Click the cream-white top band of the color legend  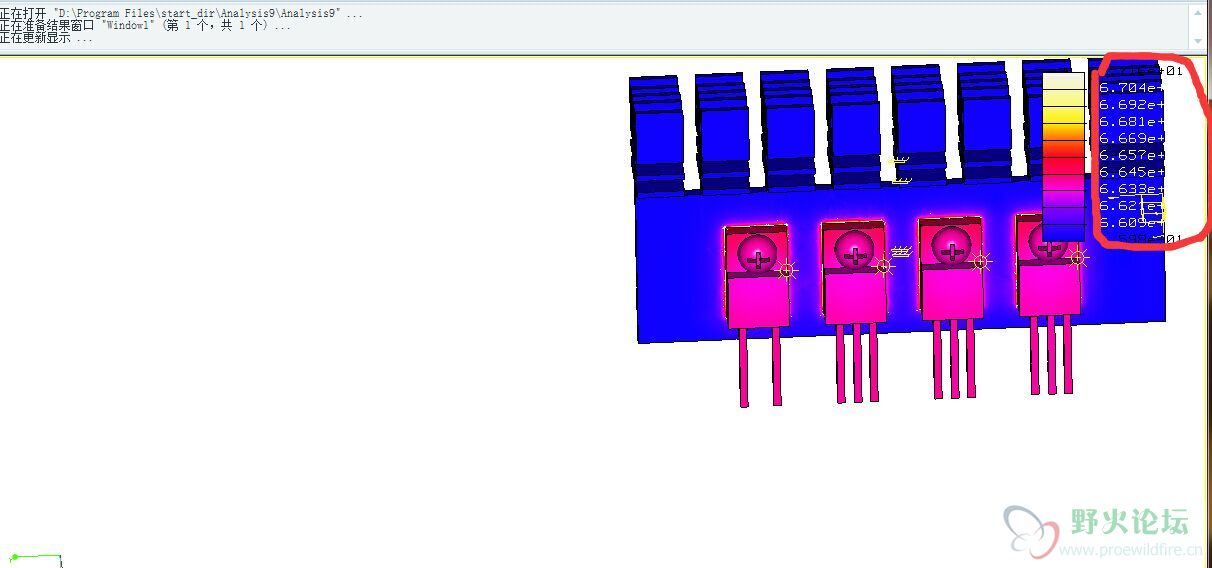1064,80
